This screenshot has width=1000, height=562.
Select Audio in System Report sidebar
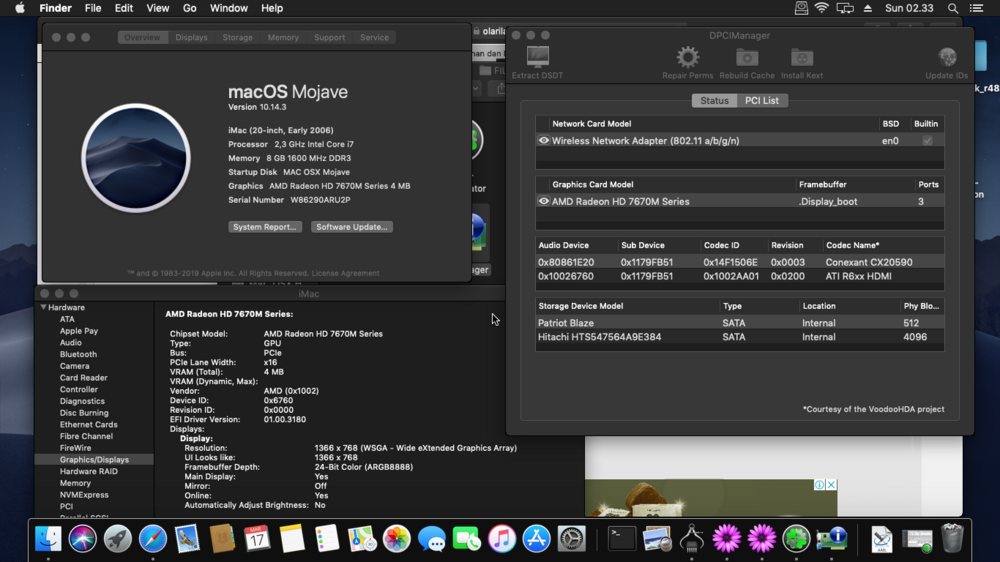[71, 343]
